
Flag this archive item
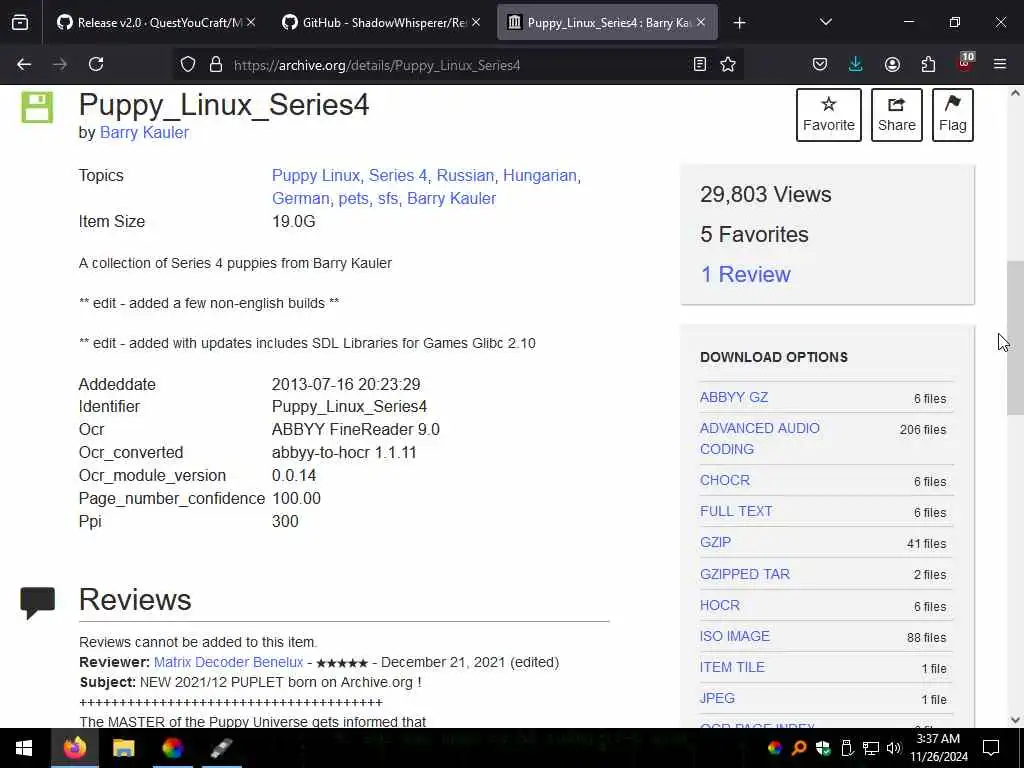tap(952, 115)
